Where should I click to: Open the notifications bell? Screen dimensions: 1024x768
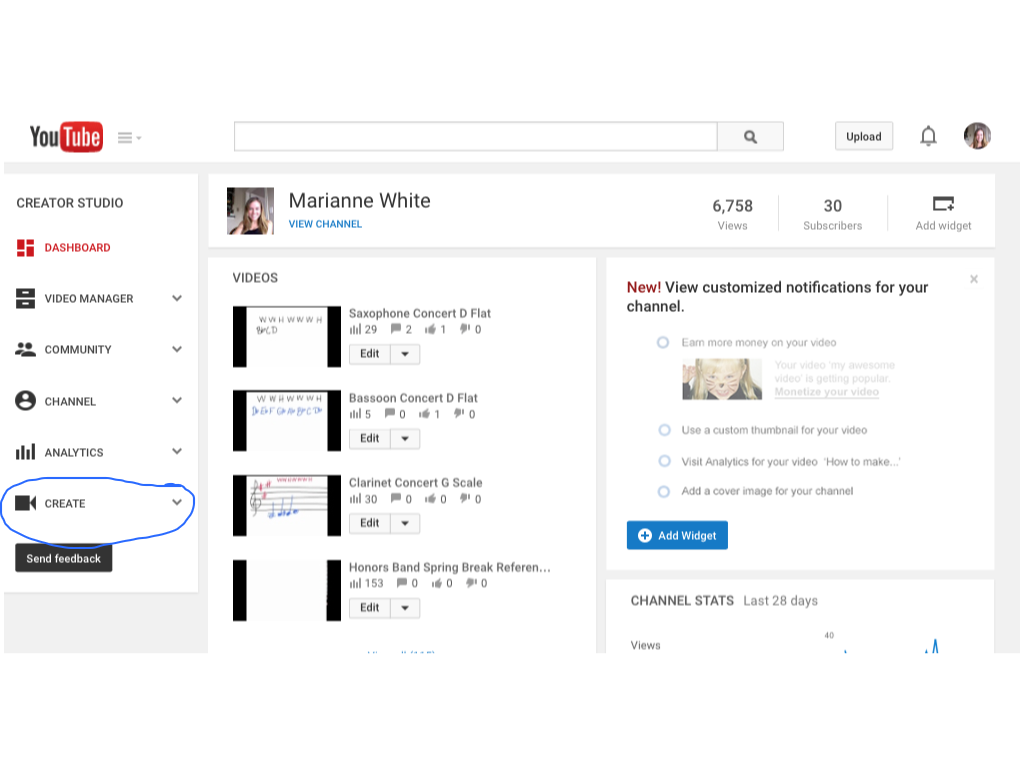tap(928, 136)
